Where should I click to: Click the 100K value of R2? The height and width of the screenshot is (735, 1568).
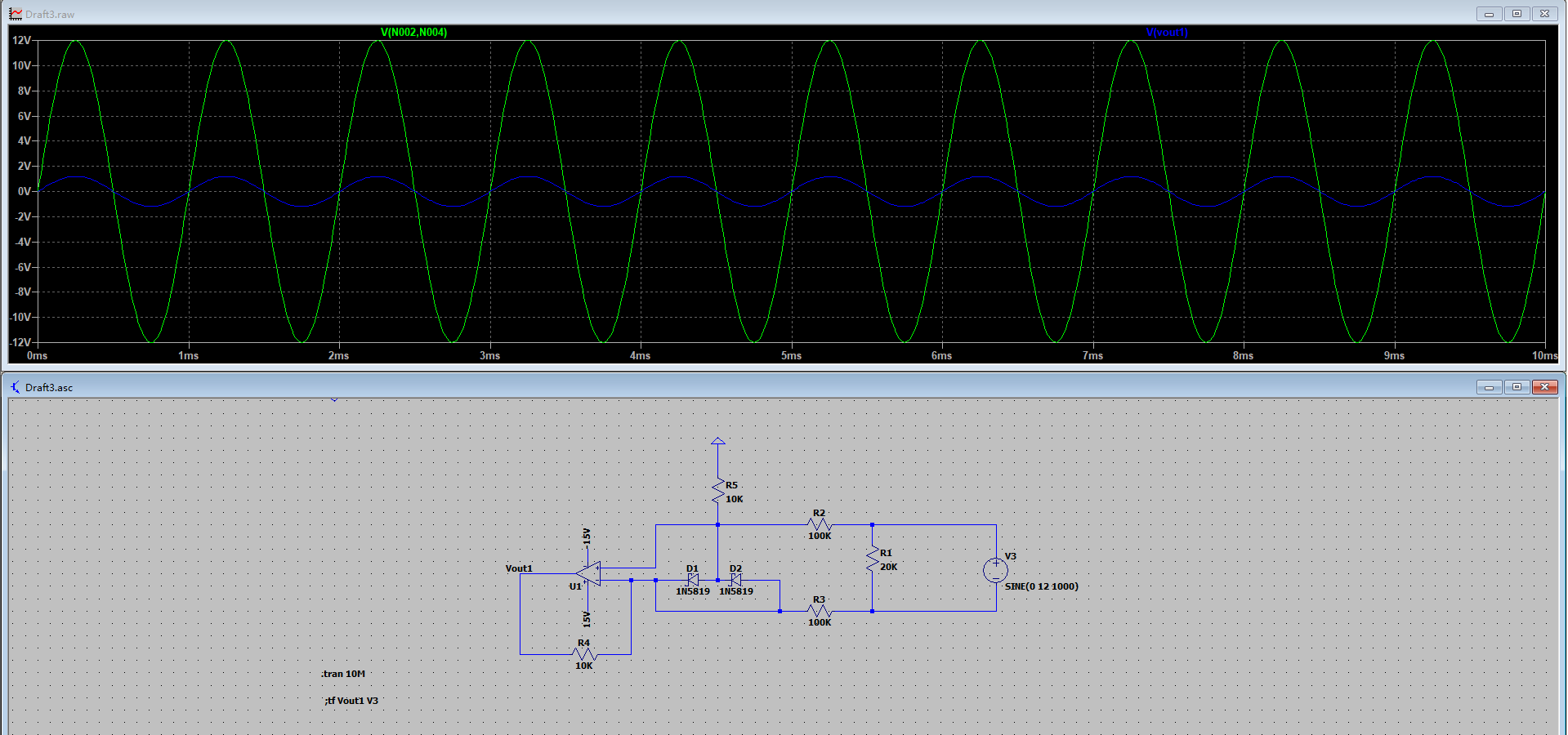[x=820, y=536]
